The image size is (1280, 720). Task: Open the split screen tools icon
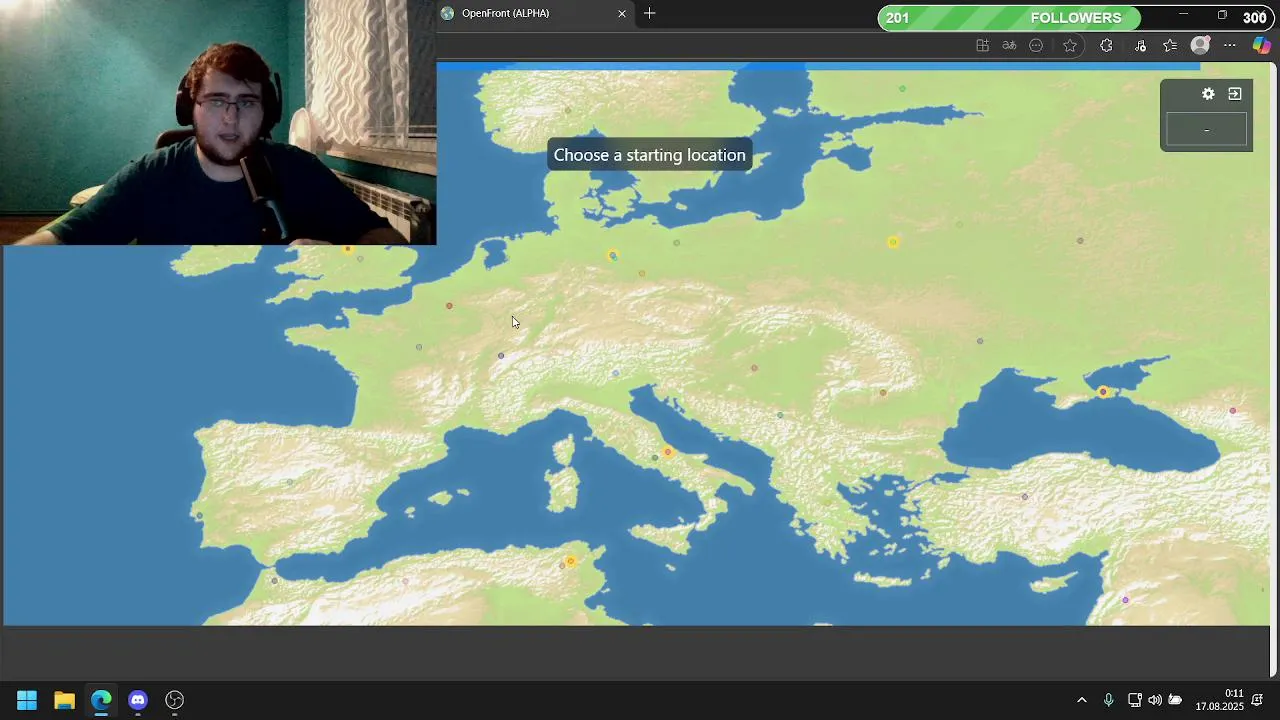click(982, 45)
